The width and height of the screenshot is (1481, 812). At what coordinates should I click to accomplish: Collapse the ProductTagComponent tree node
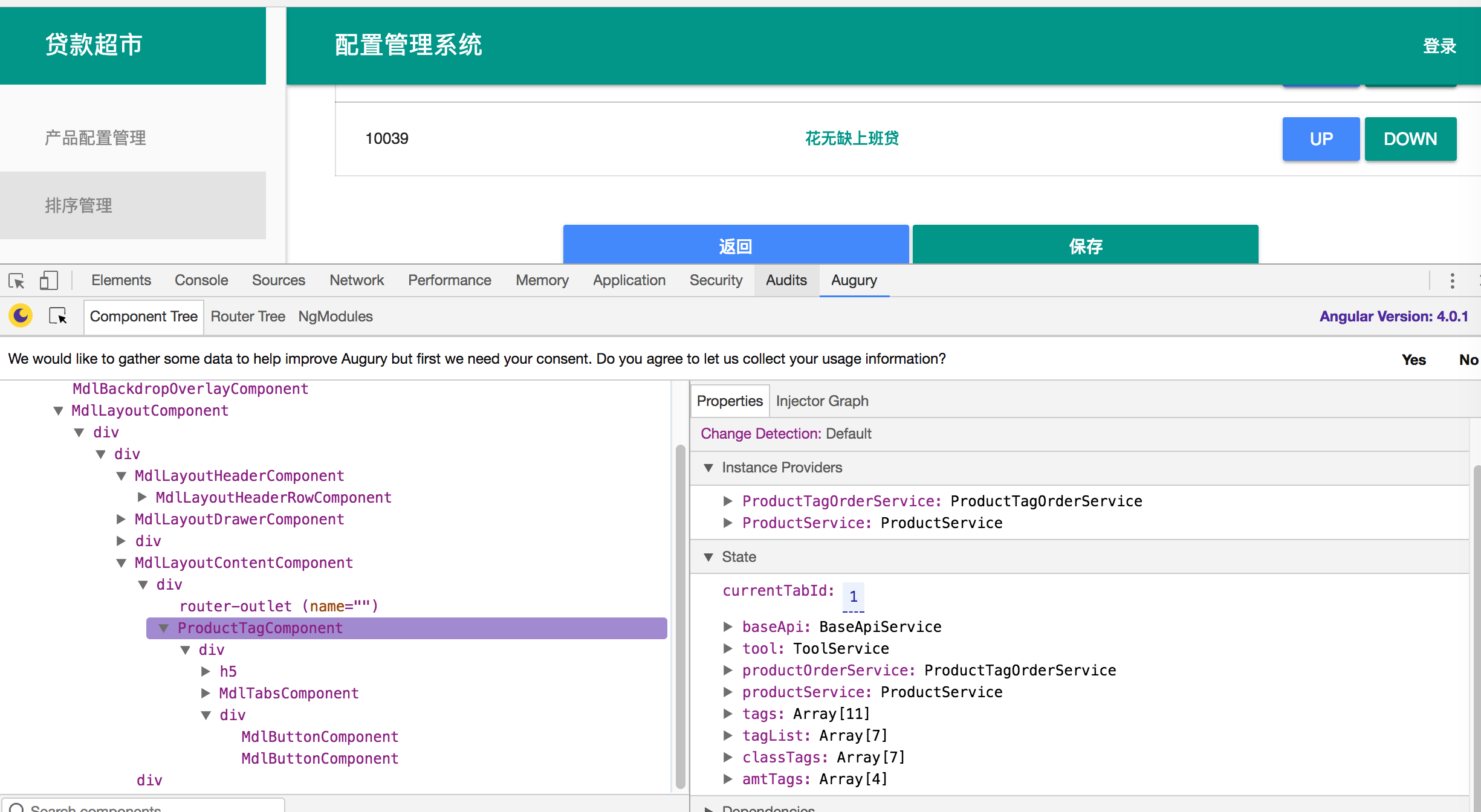(x=163, y=628)
